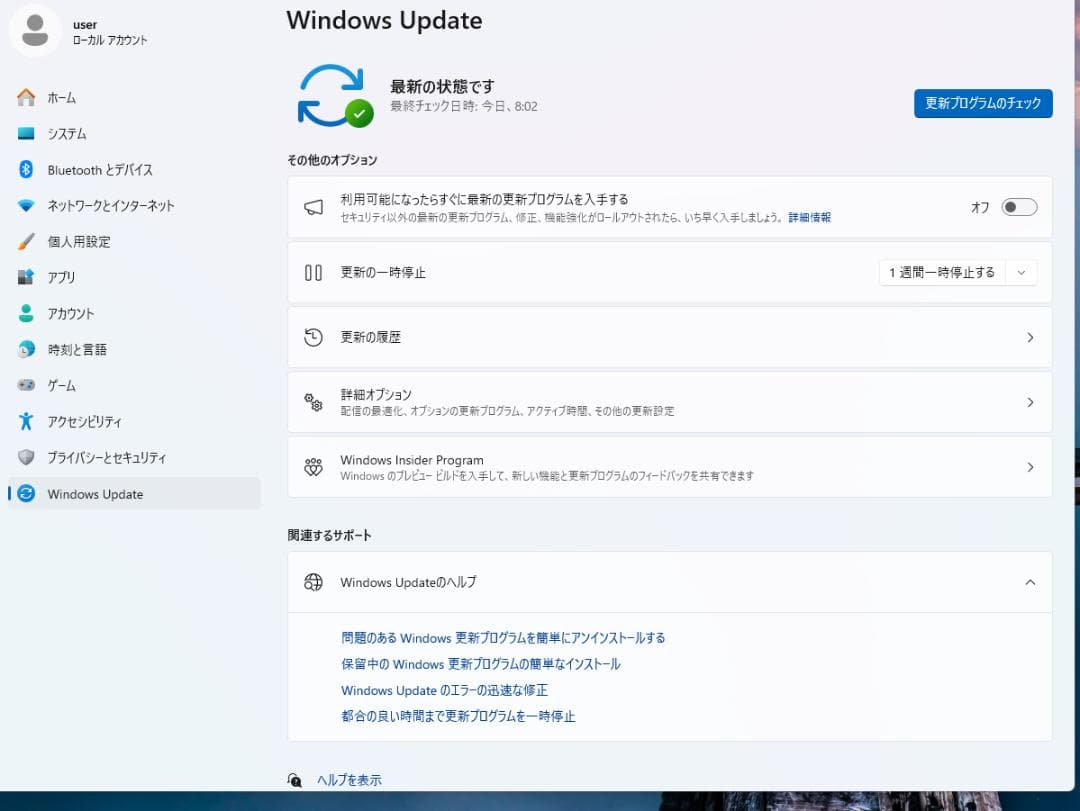Collapse the Windows Updateのヘルプ section
Image resolution: width=1080 pixels, height=811 pixels.
click(x=1031, y=582)
